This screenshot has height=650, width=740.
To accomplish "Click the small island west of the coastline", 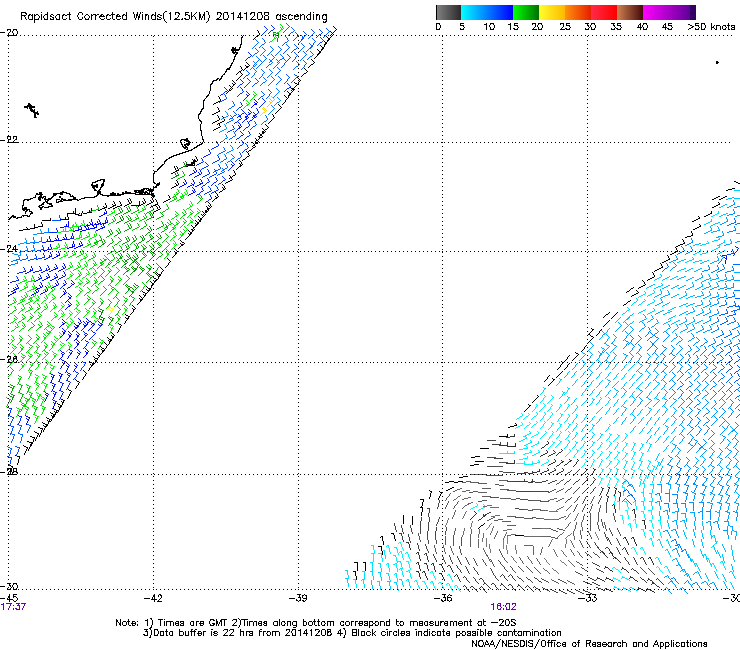I will (32, 110).
